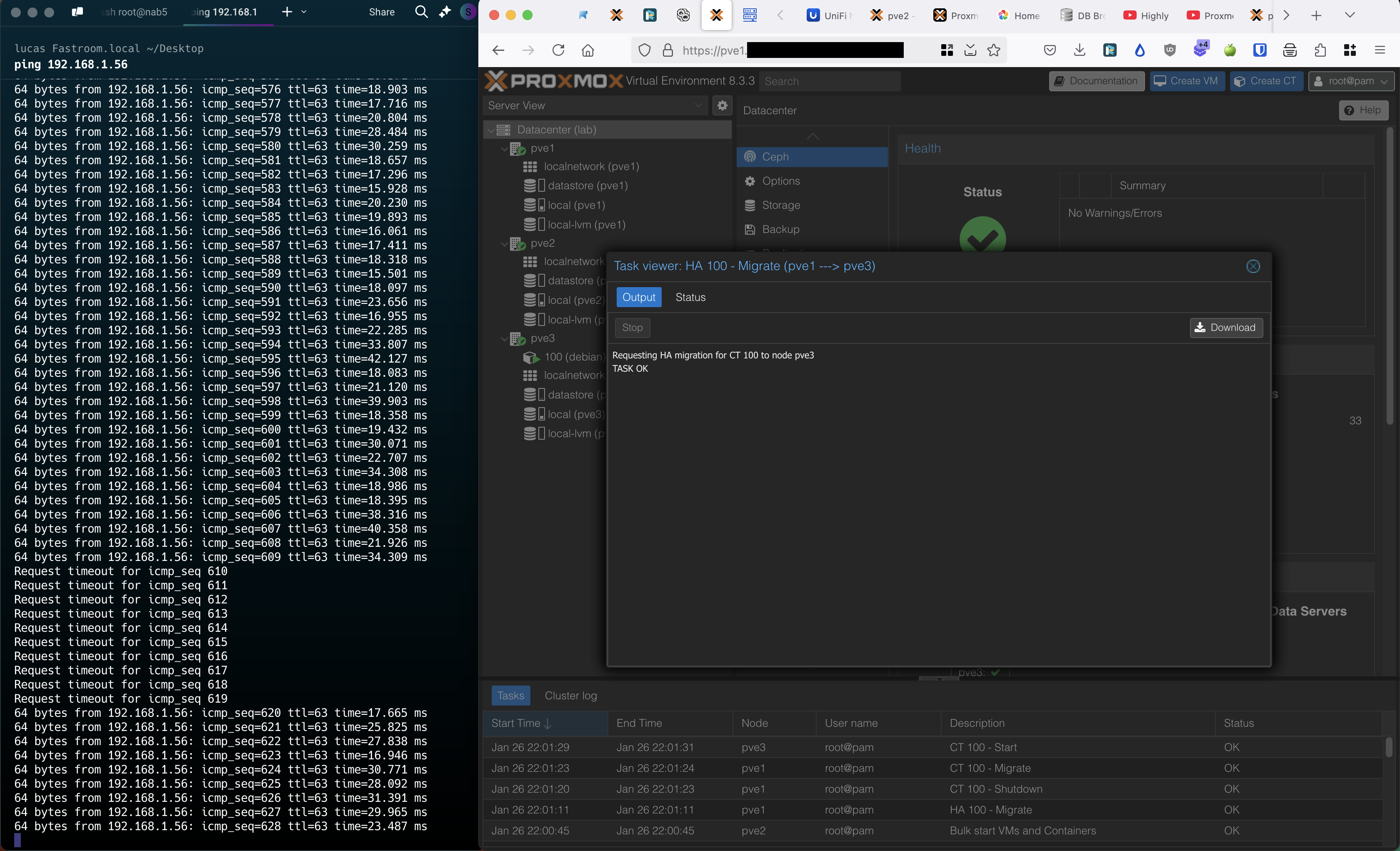Open the Firefox hamburger menu
The height and width of the screenshot is (851, 1400).
coord(1380,50)
